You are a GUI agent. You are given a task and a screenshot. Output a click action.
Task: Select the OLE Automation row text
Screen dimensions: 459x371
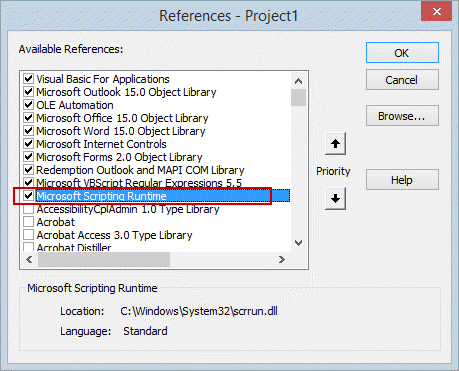(x=75, y=105)
